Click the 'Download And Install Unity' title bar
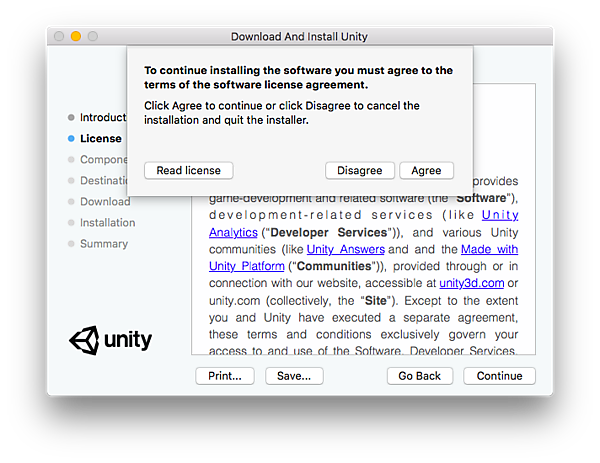Viewport: 600px width, 463px height. click(299, 36)
